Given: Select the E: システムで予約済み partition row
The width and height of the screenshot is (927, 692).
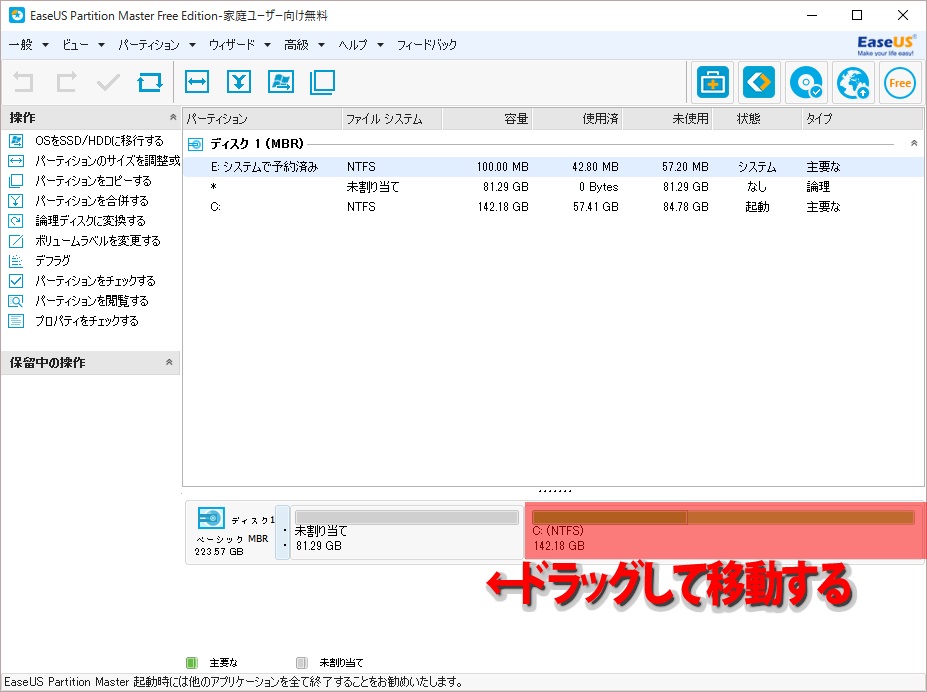Looking at the screenshot, I should [553, 167].
